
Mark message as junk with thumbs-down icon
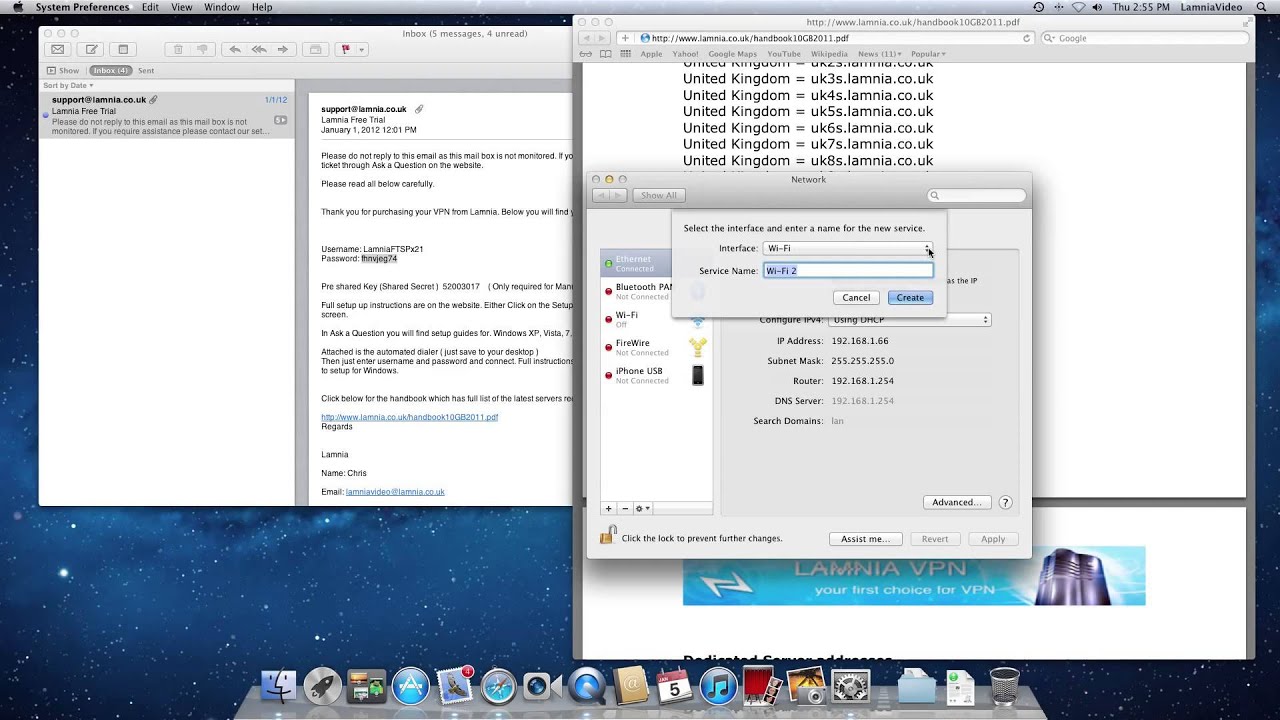click(x=202, y=49)
